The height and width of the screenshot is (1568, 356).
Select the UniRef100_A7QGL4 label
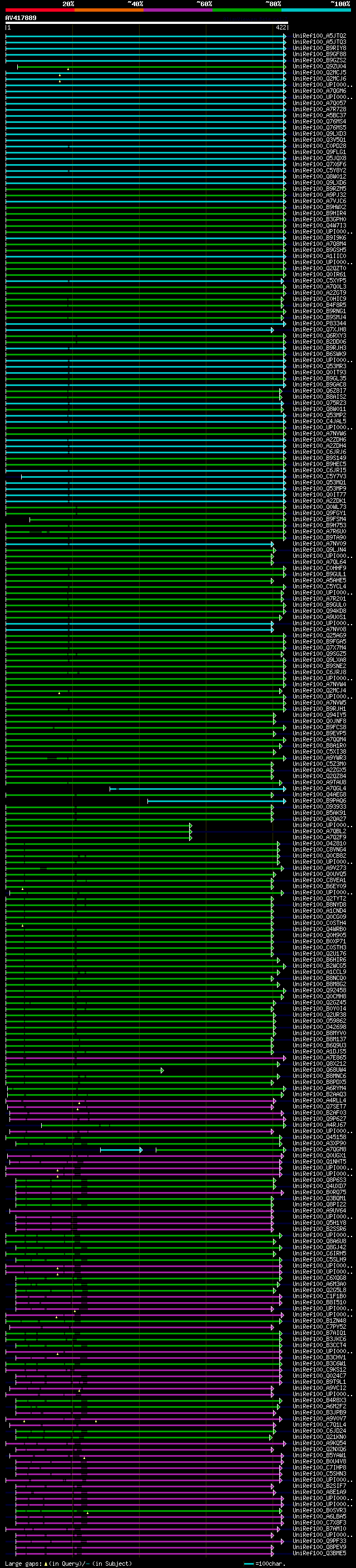click(319, 789)
